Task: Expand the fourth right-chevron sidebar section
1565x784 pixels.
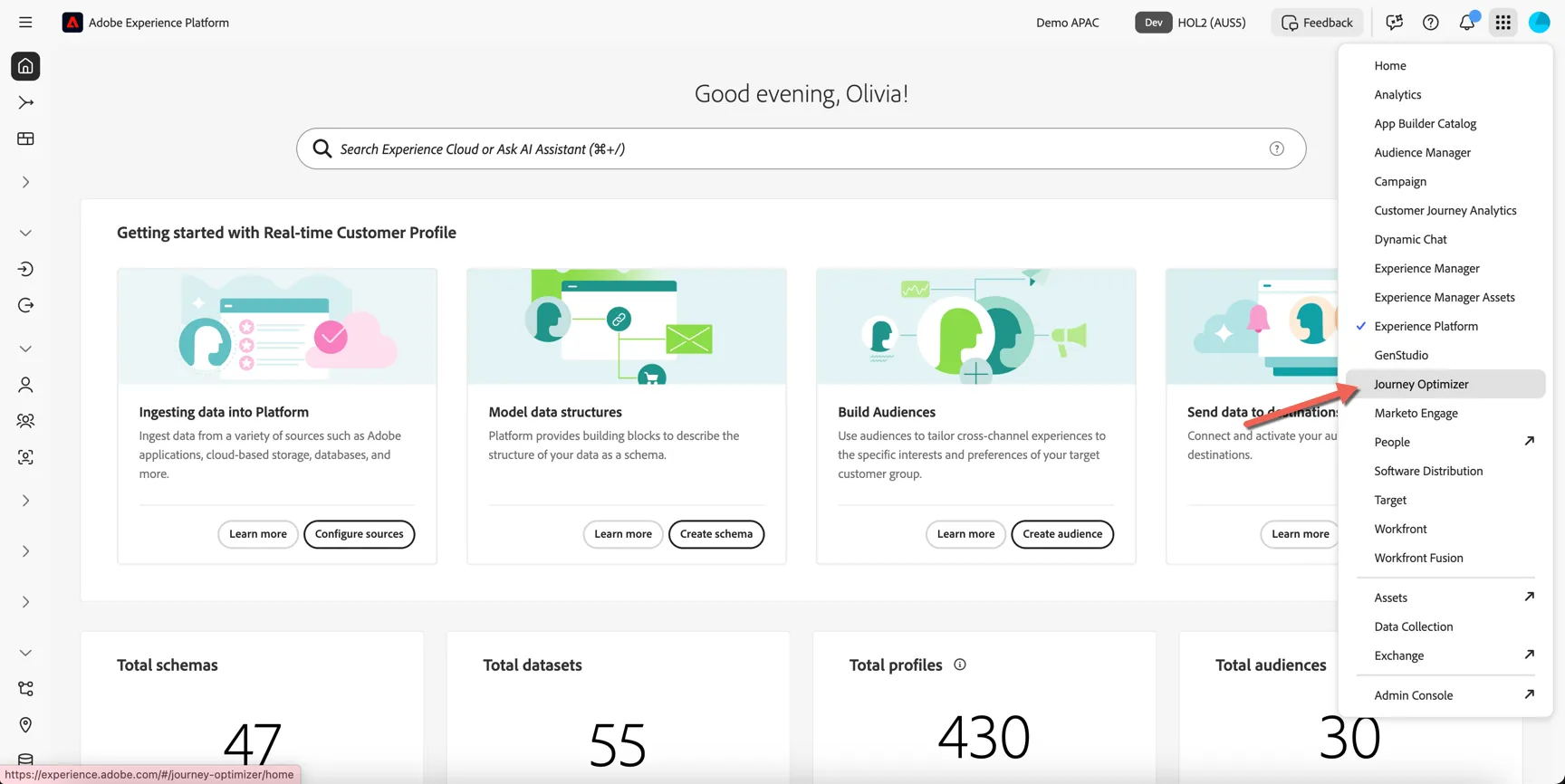Action: pyautogui.click(x=25, y=602)
